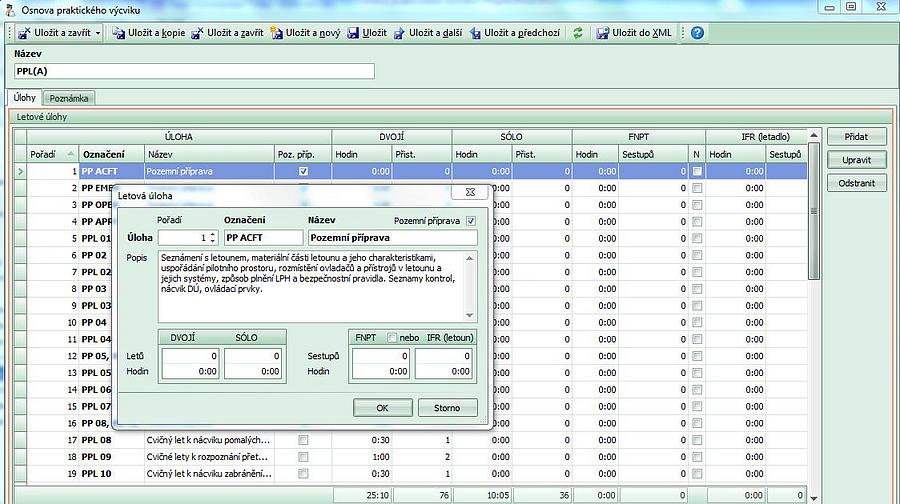The image size is (900, 504).
Task: Click the 'Uložit a nový' toolbar icon
Action: tap(276, 33)
